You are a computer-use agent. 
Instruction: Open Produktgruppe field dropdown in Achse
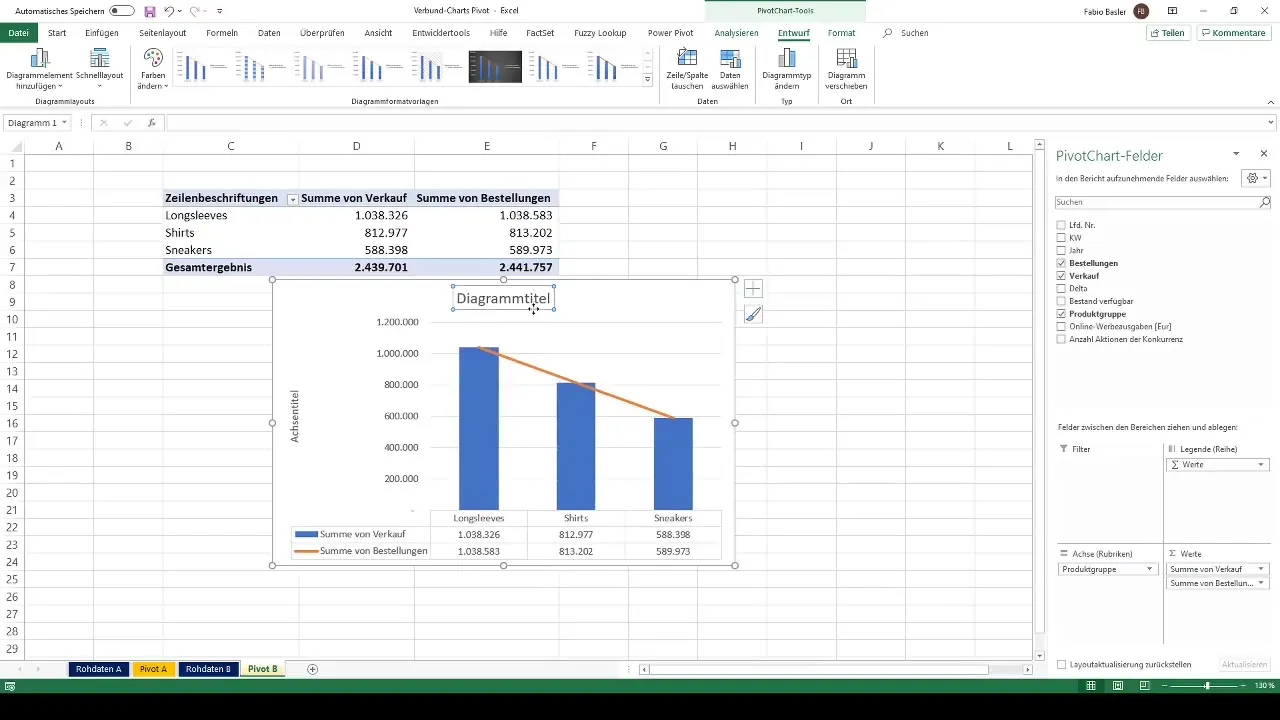pyautogui.click(x=1150, y=569)
